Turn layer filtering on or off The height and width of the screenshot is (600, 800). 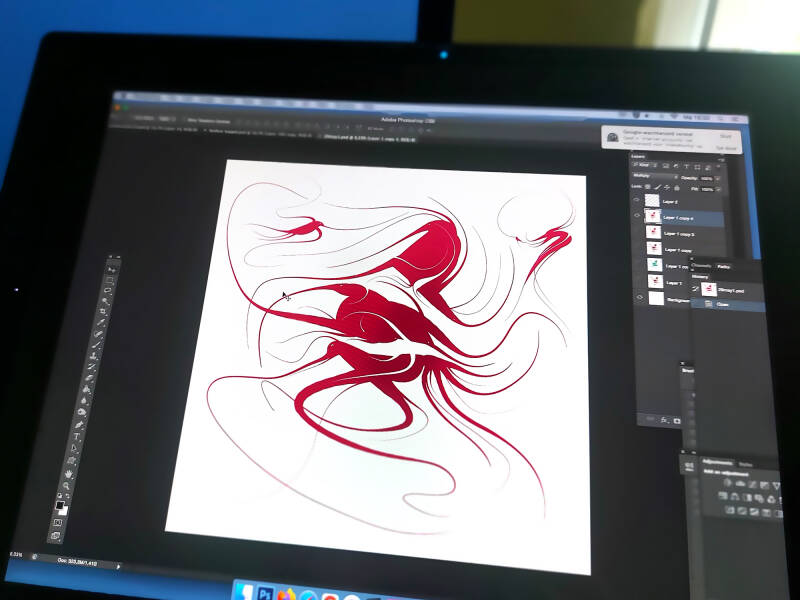[x=718, y=166]
